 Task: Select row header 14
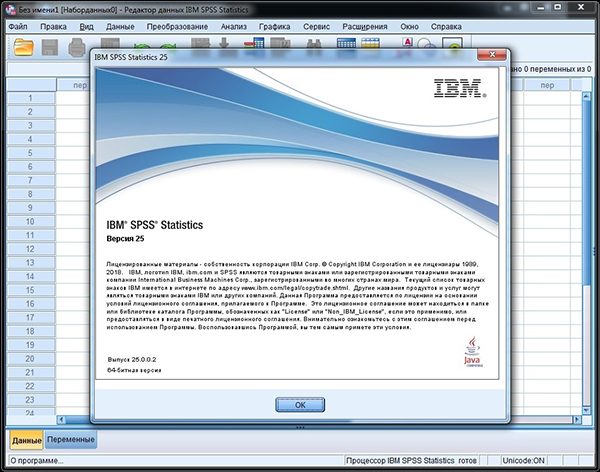pos(31,276)
